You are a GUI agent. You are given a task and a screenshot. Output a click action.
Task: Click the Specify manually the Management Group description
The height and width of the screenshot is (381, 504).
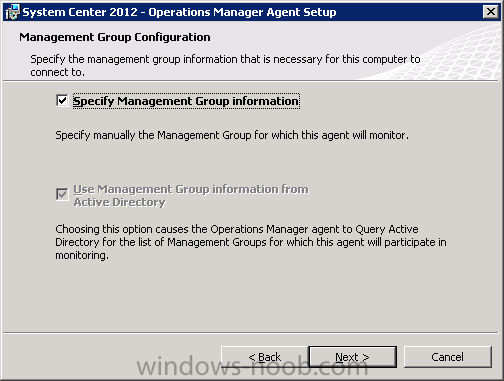coord(232,135)
